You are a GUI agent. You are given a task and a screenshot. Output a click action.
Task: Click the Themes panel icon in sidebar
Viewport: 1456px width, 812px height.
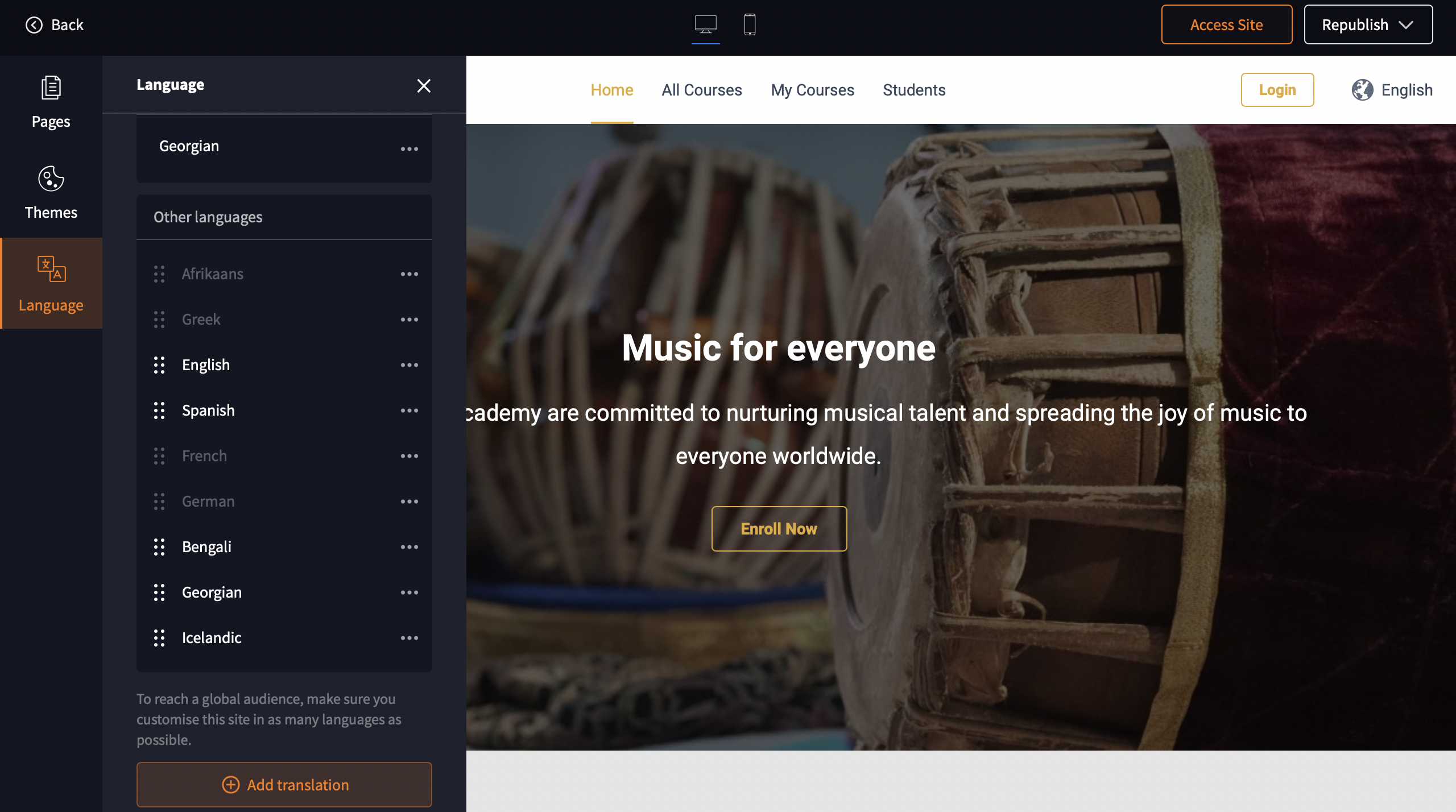point(50,191)
